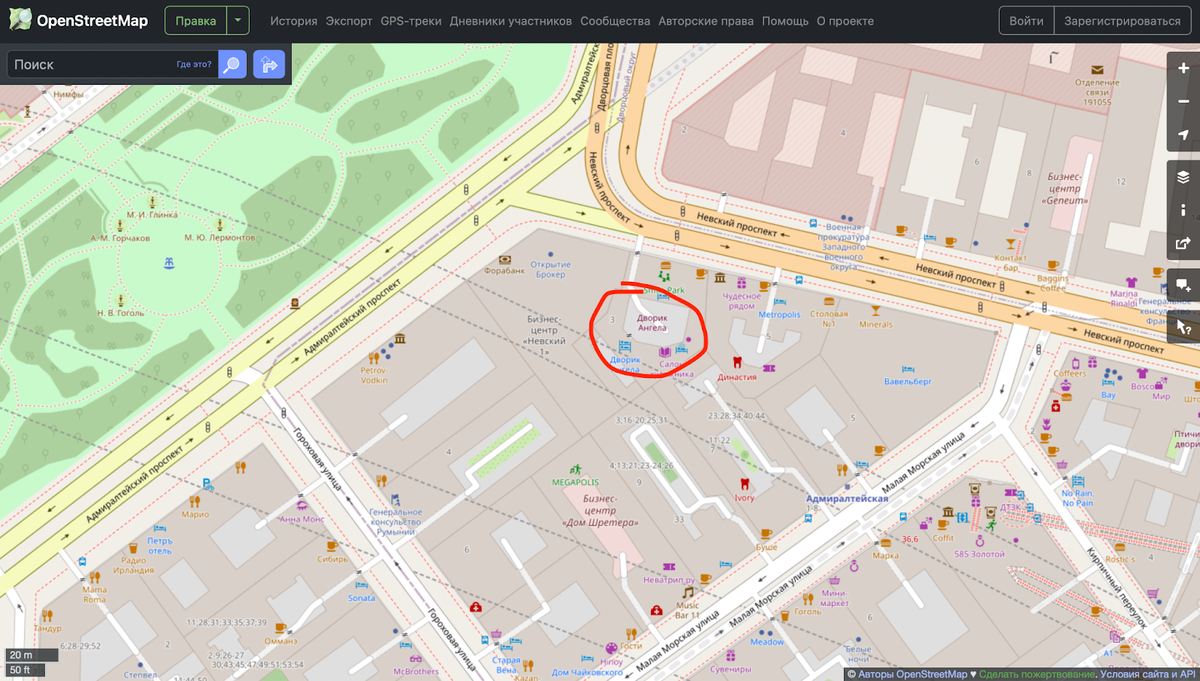The height and width of the screenshot is (681, 1200).
Task: Click the 'Где это?' link
Action: 194,65
